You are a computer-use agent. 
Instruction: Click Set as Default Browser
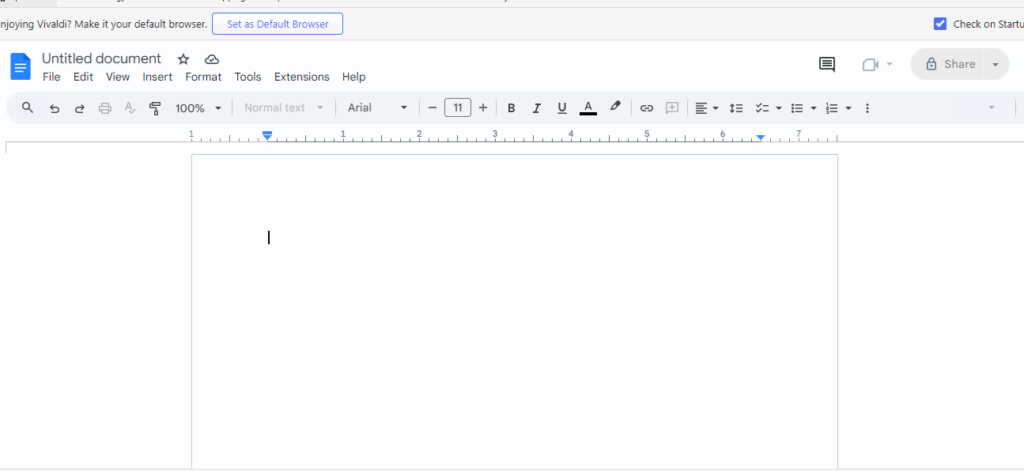(x=277, y=24)
